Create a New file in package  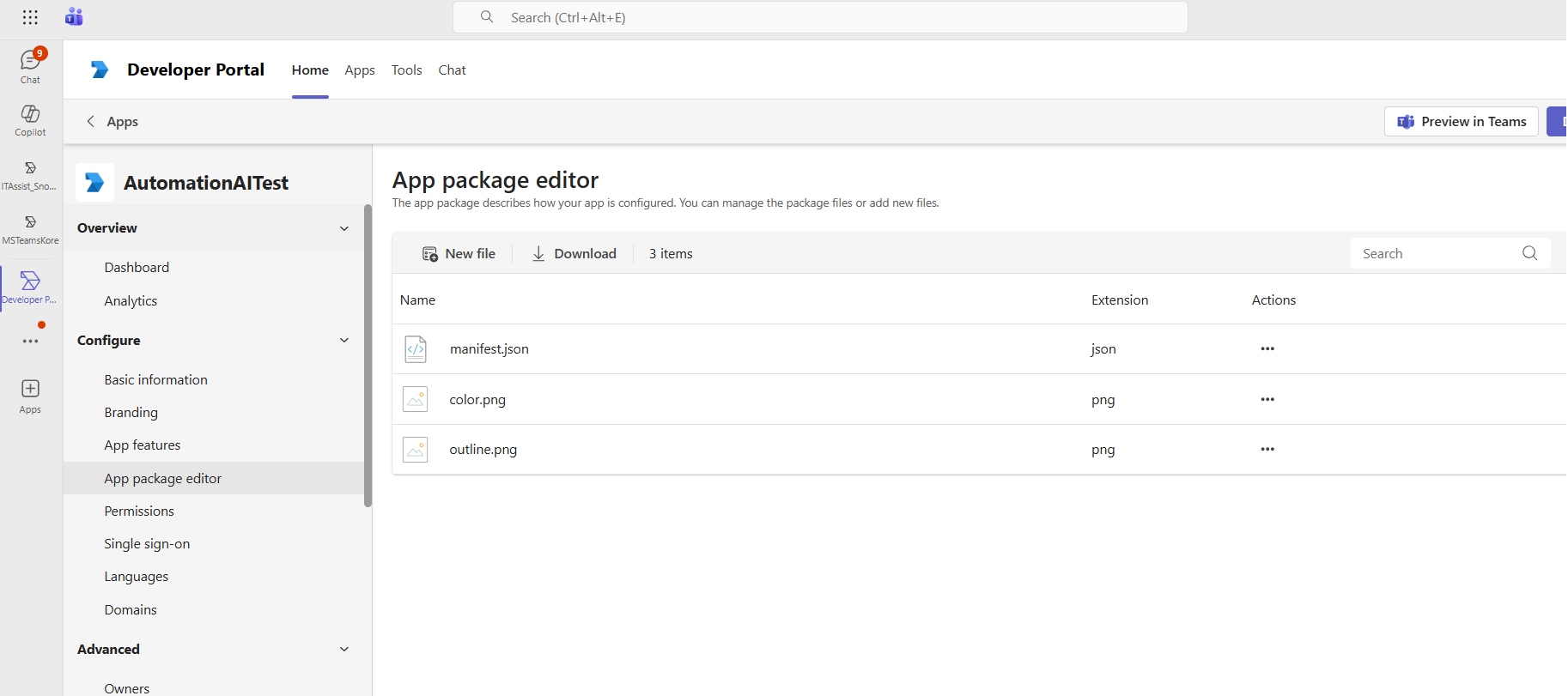tap(459, 254)
